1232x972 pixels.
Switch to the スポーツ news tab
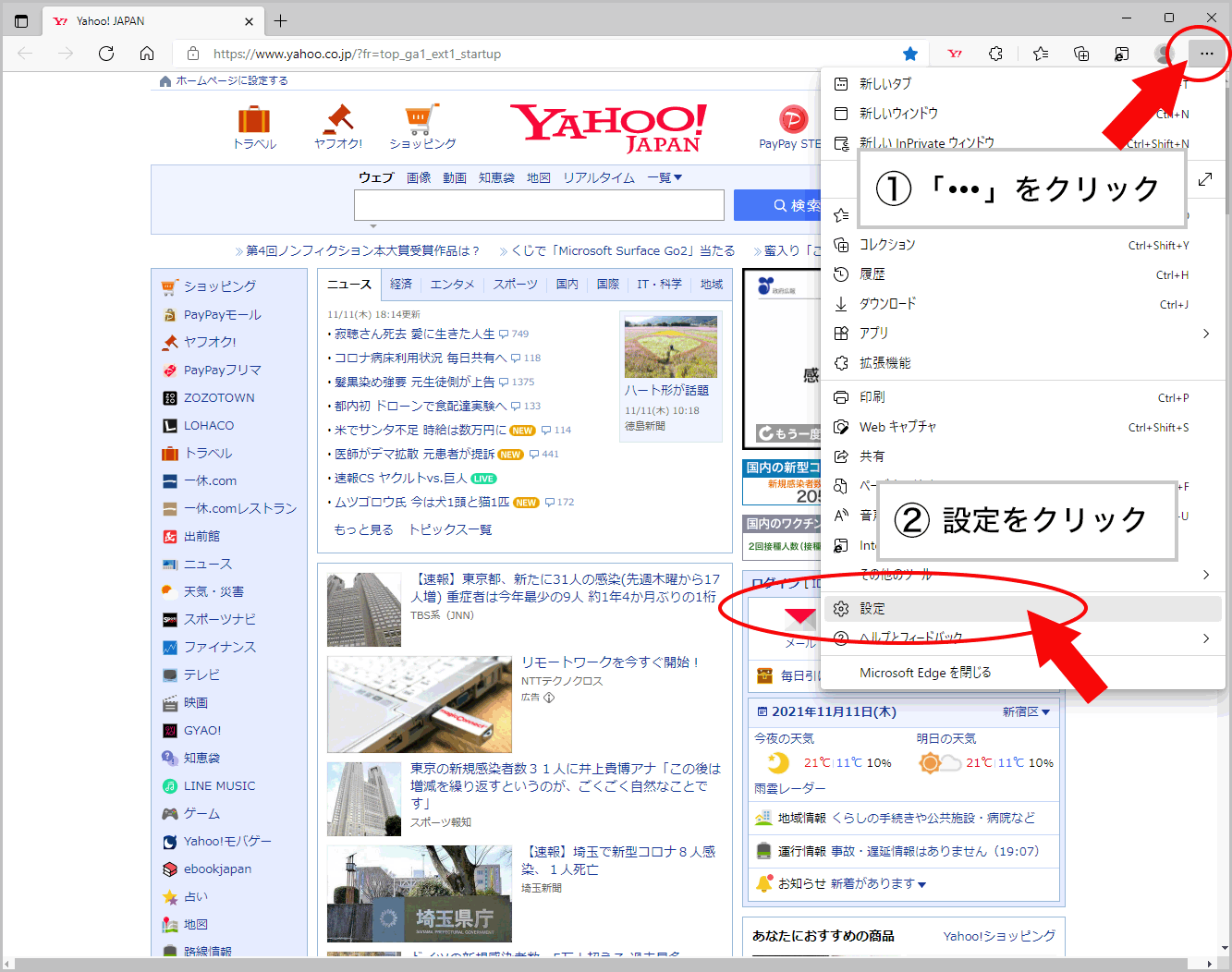click(x=516, y=285)
